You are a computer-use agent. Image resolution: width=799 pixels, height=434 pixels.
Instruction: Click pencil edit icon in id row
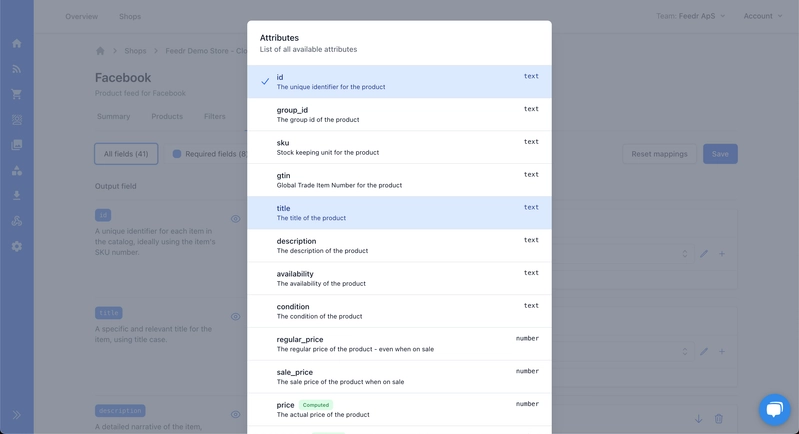[704, 254]
